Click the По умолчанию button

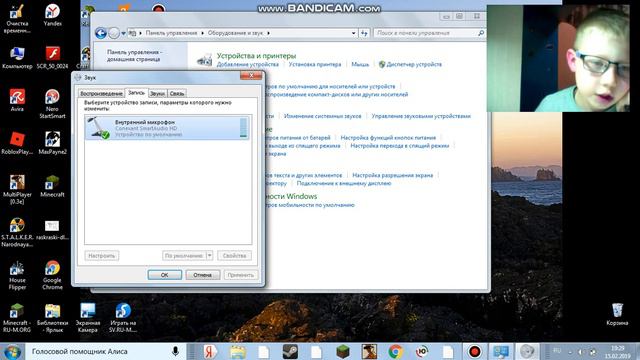pos(184,256)
